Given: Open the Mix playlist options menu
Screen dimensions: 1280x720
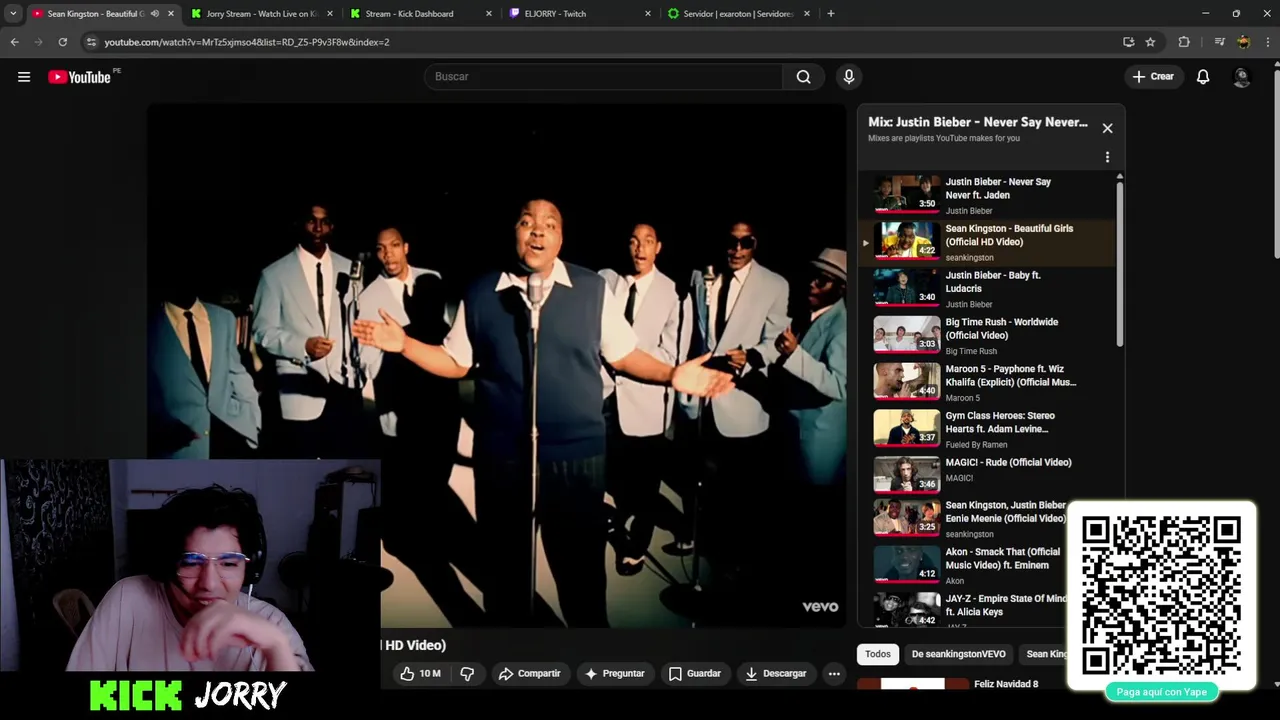Looking at the screenshot, I should tap(1107, 157).
